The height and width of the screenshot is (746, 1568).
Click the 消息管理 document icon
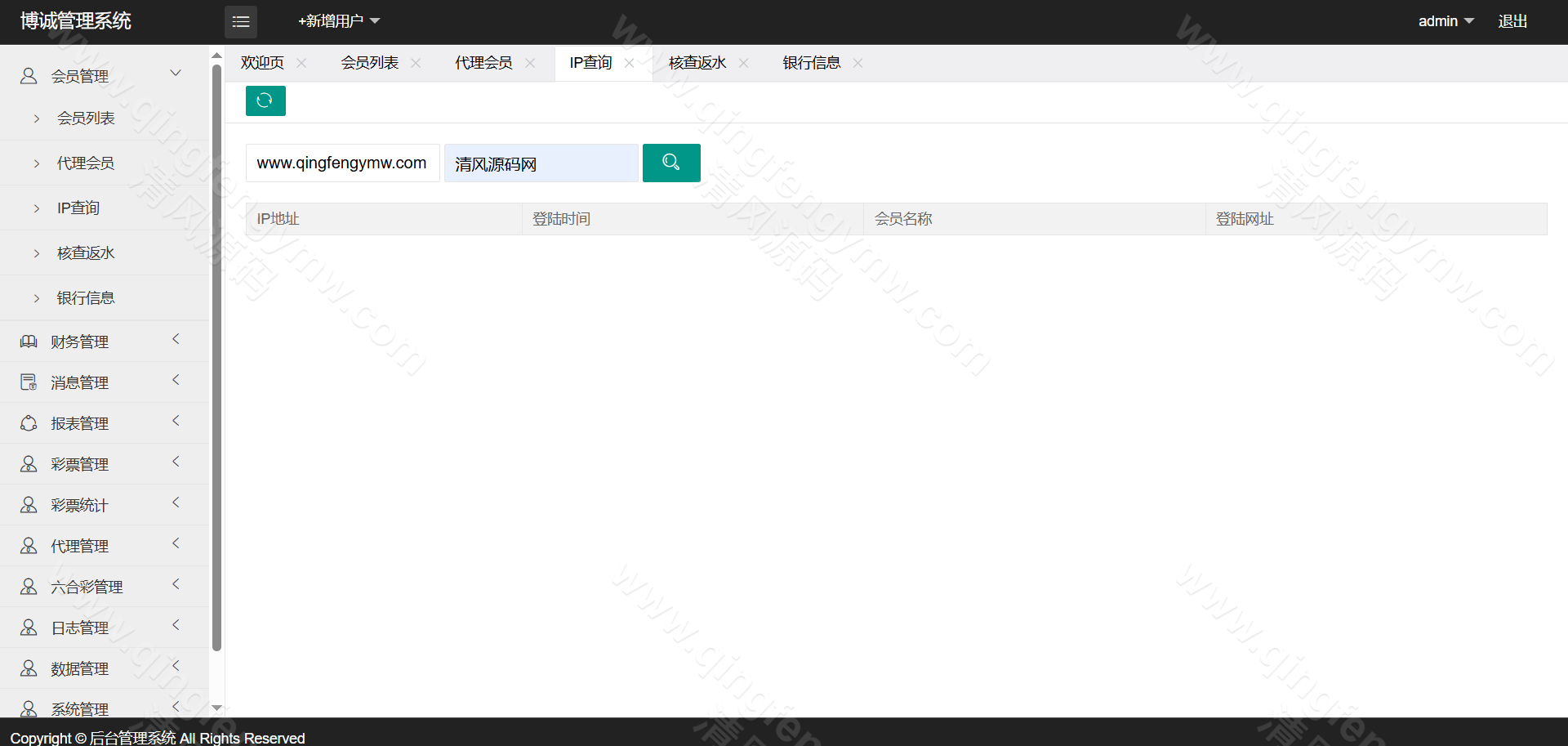[29, 382]
